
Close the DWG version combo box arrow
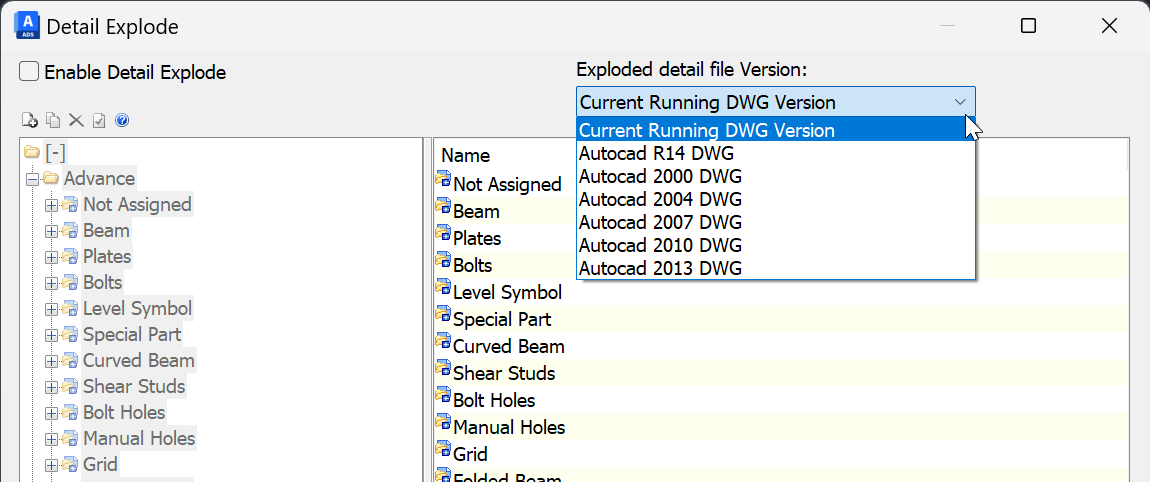(960, 102)
